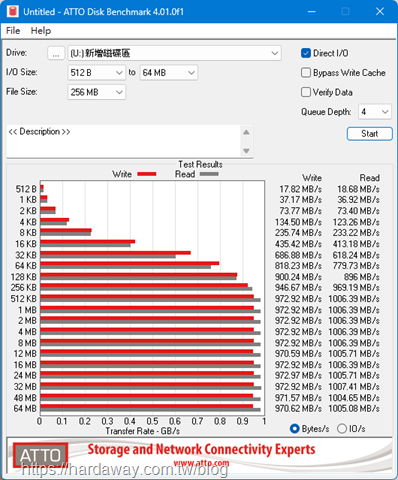Enable Bypass Write Cache checkbox
398x480 pixels.
click(306, 73)
